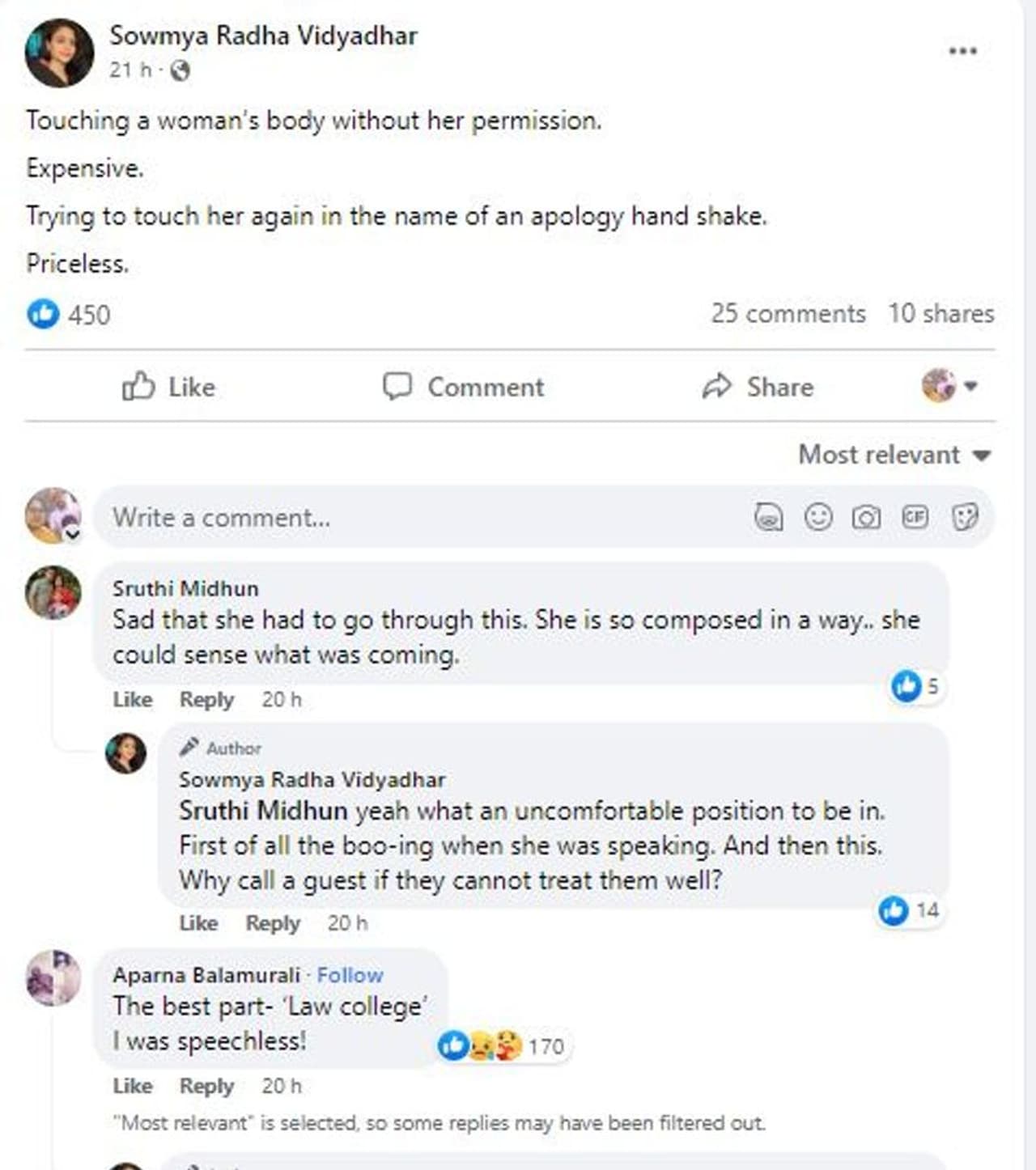This screenshot has height=1170, width=1036.
Task: Reply to Sruthi Midhun's comment
Action: 206,699
